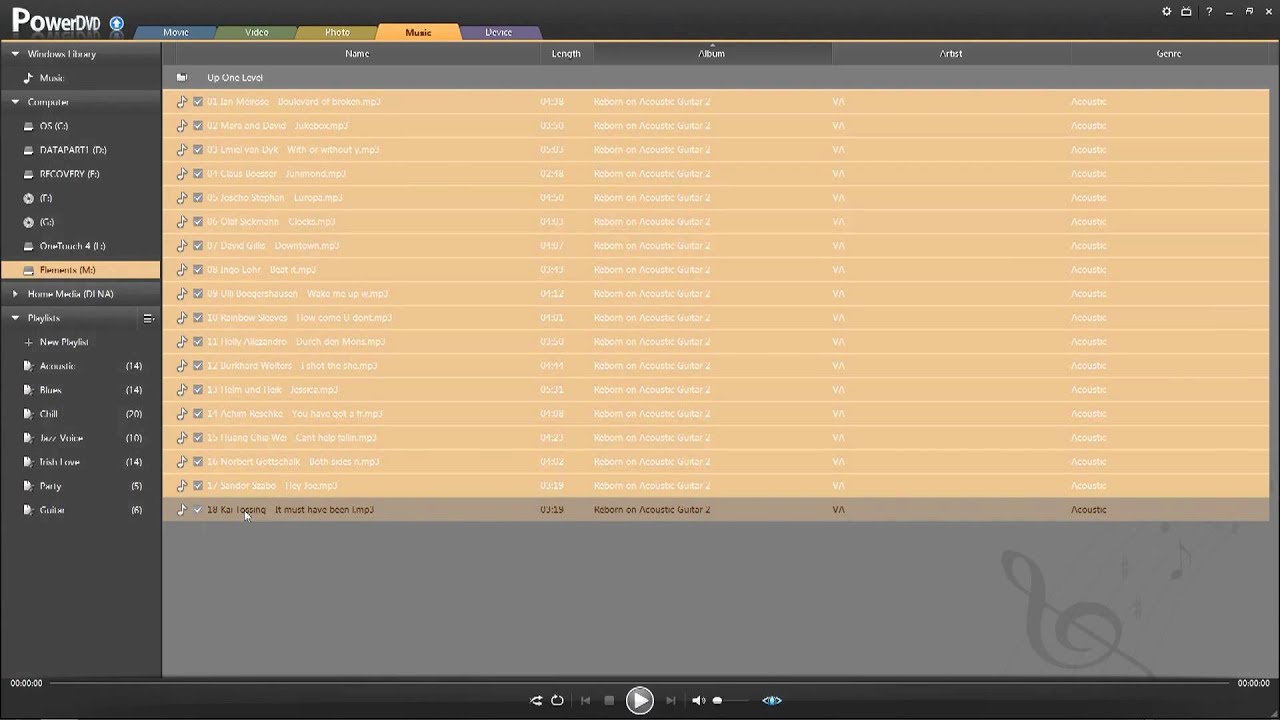Screen dimensions: 1280x720
Task: Open the Blues playlist
Action: tap(50, 390)
